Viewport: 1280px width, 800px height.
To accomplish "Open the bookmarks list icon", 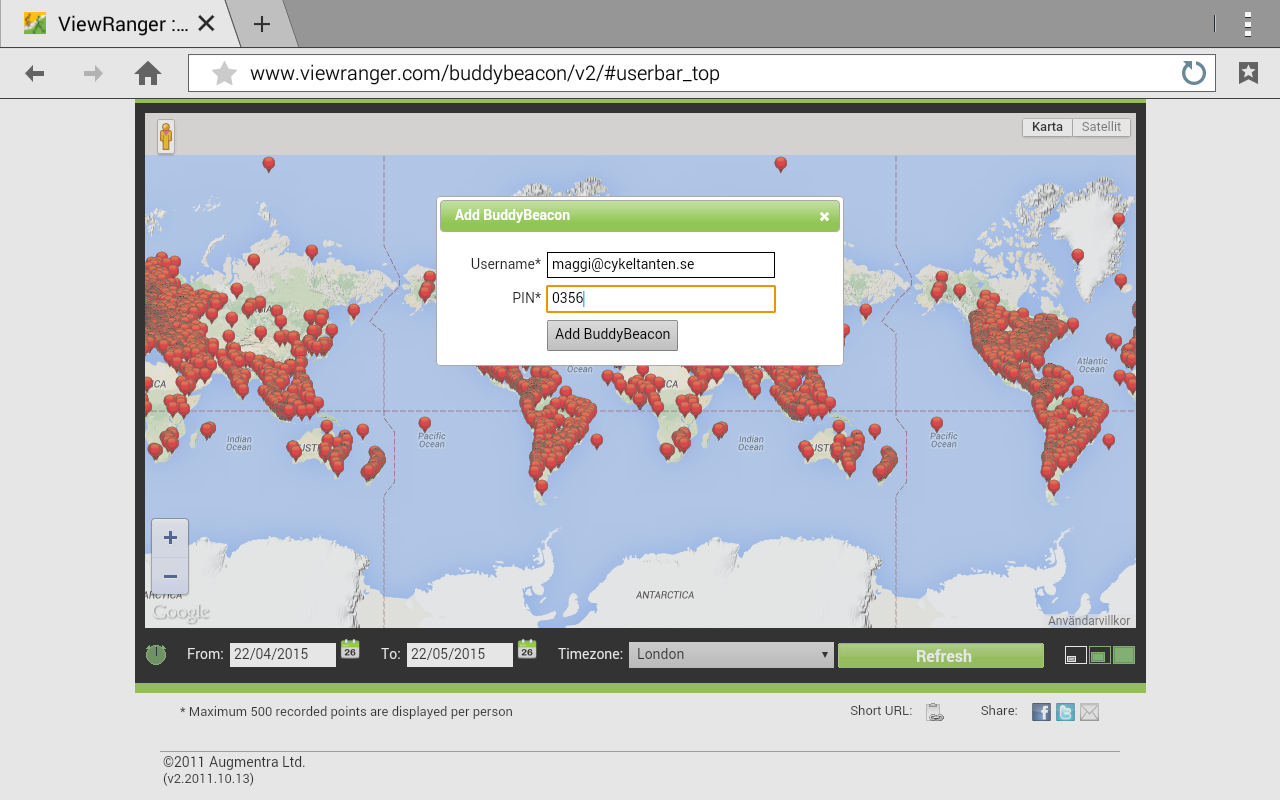I will click(x=1248, y=73).
